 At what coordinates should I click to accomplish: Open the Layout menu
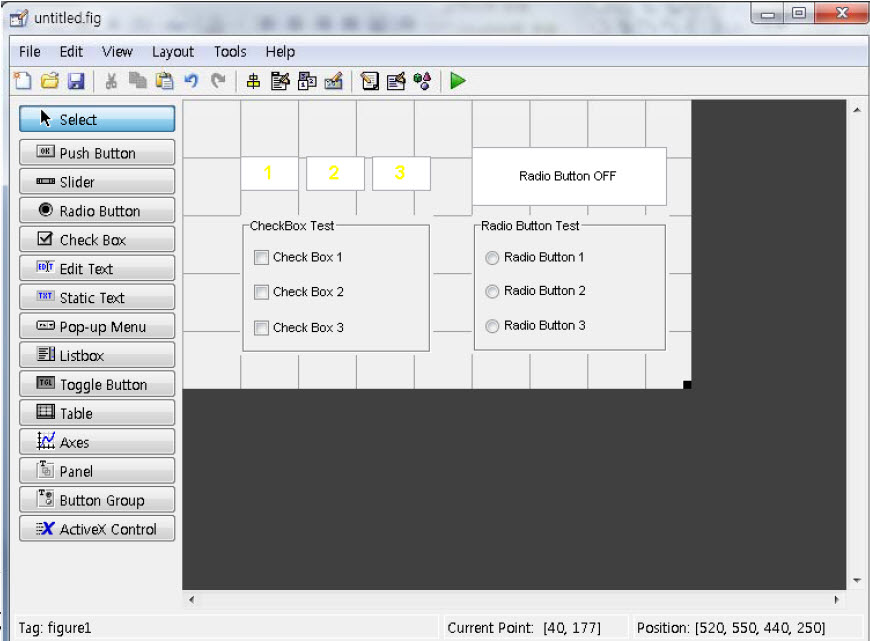click(173, 52)
